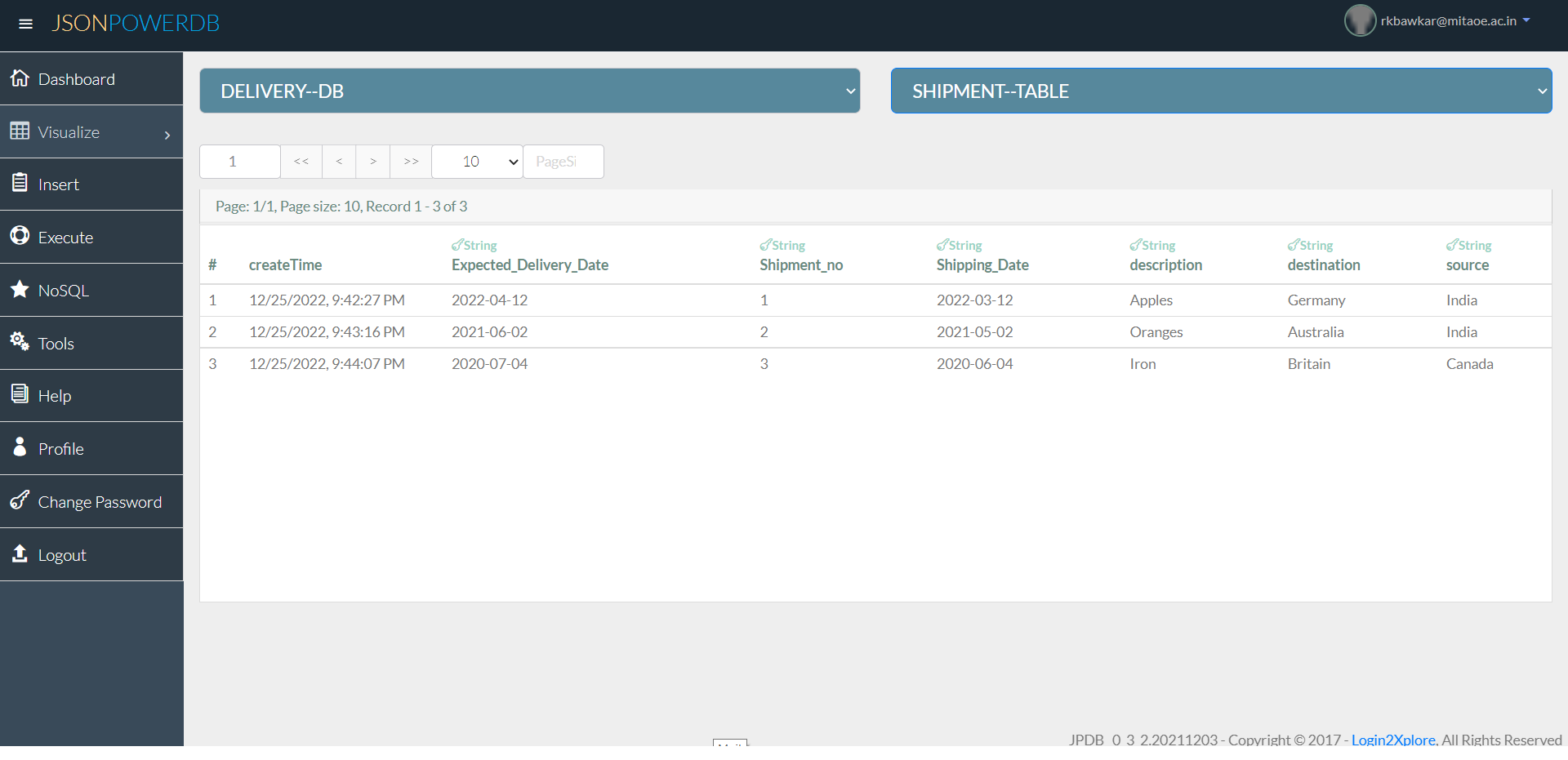Open the Login2Xplore link
The height and width of the screenshot is (760, 1568).
[1393, 740]
